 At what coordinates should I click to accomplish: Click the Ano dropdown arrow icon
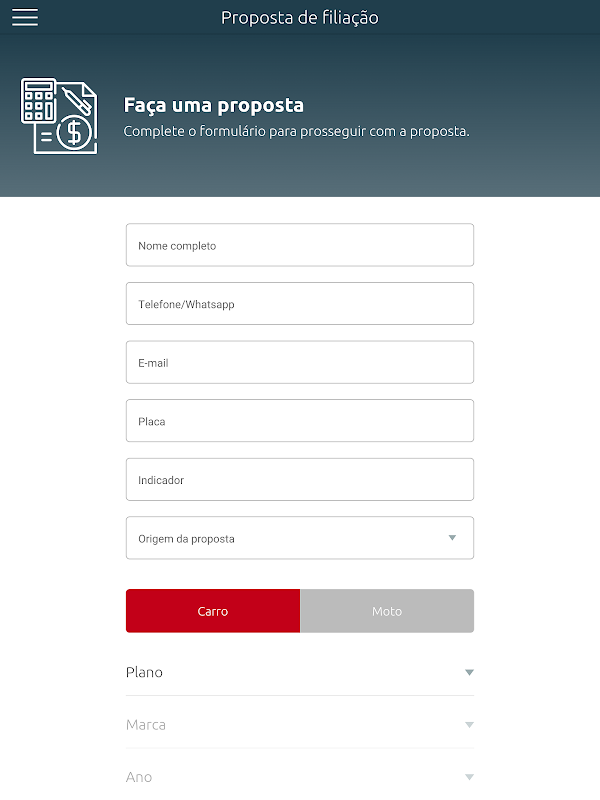pos(469,777)
